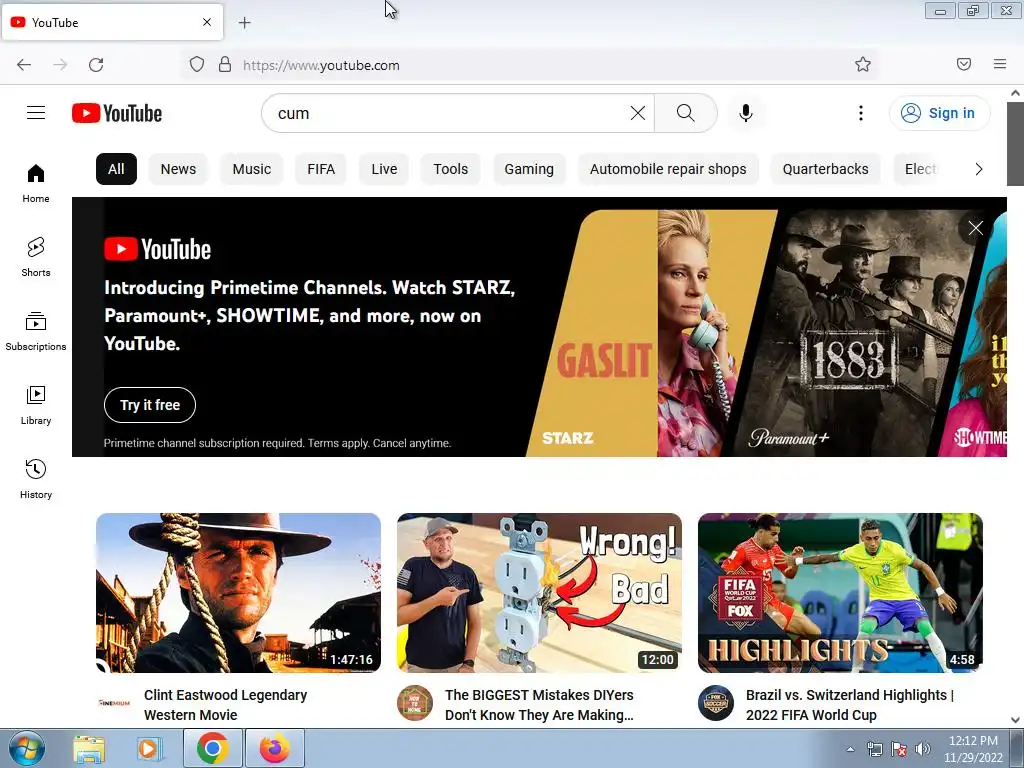Screen dimensions: 1024x768
Task: Click the volume speaker tray icon
Action: point(923,749)
